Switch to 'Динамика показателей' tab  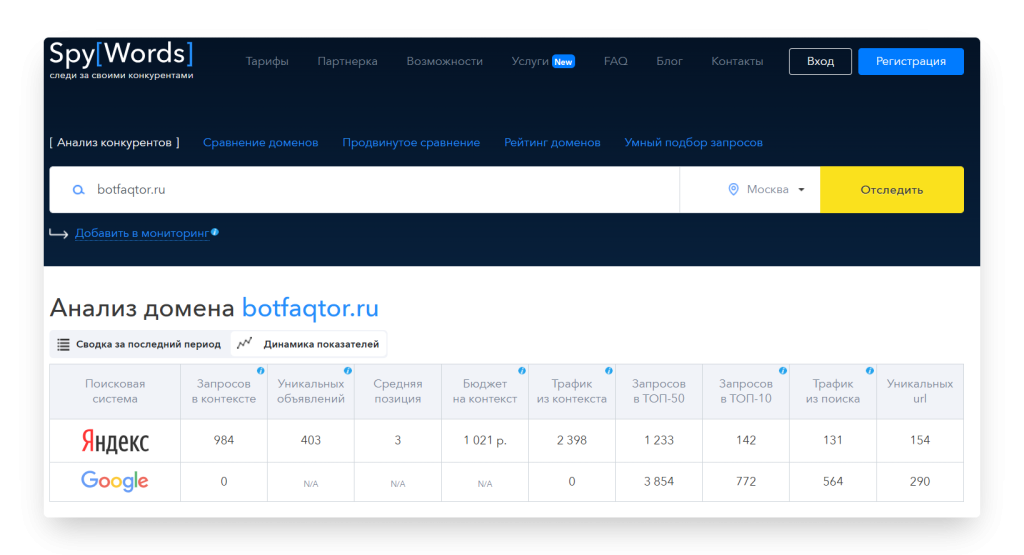[310, 344]
